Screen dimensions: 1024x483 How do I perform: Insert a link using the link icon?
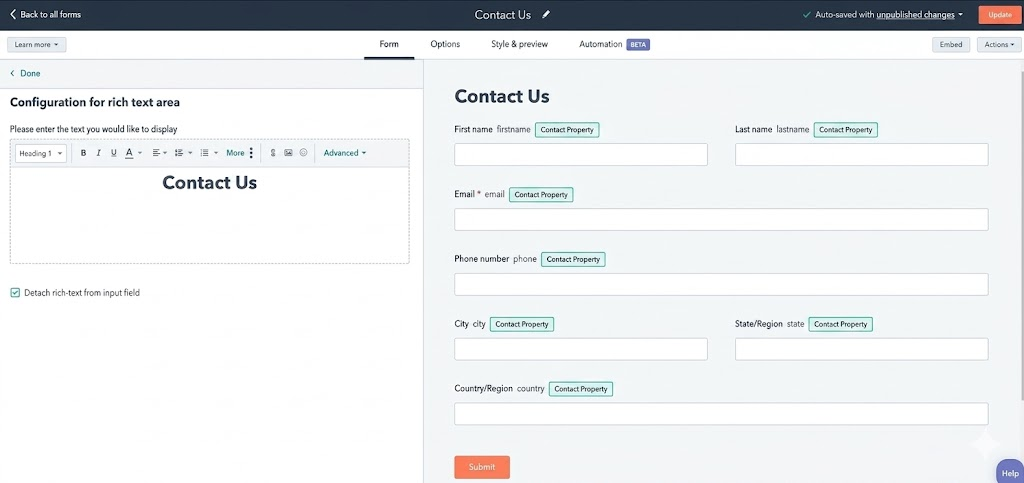[273, 153]
